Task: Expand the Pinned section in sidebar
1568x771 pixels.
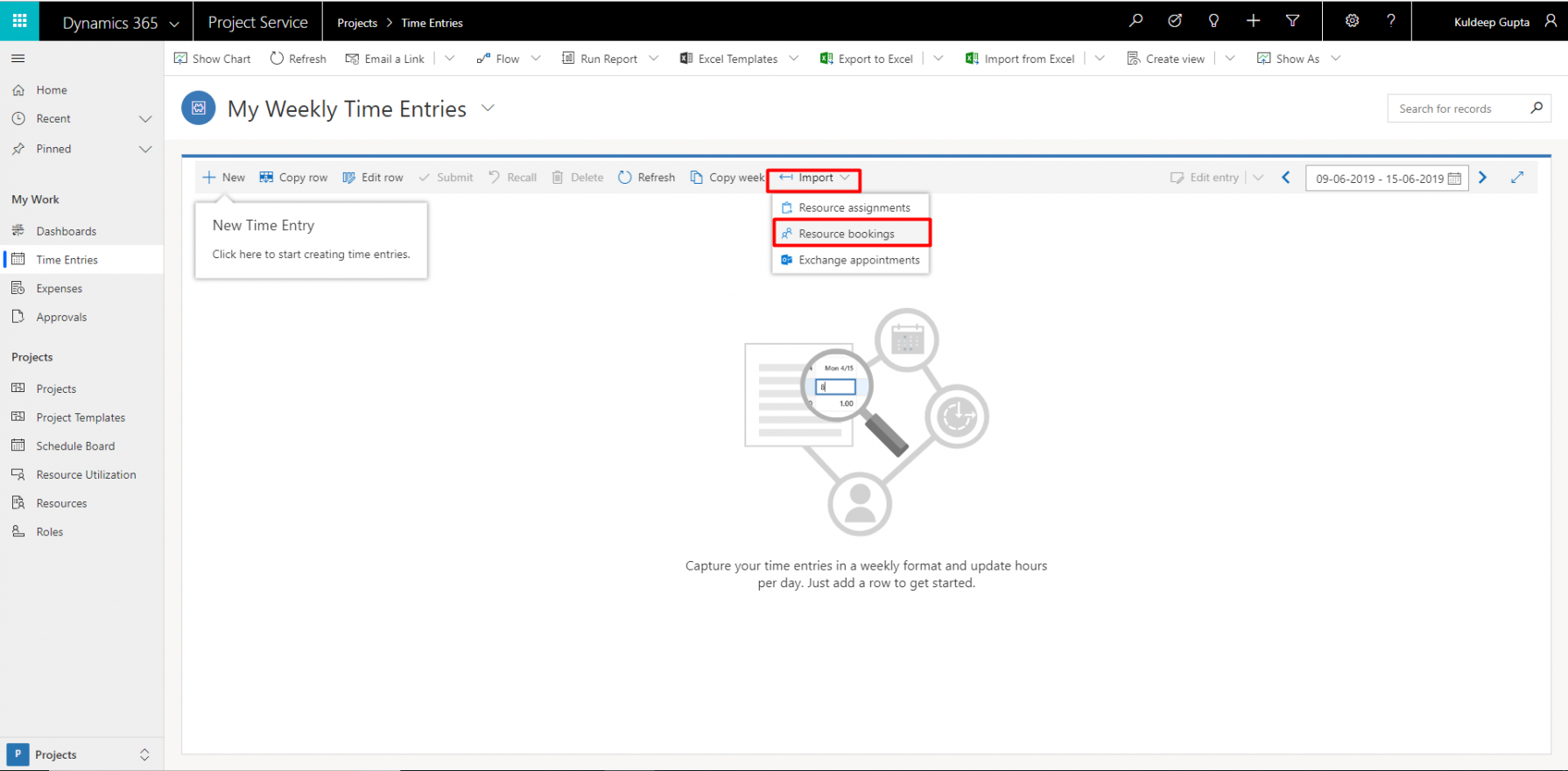Action: click(145, 150)
